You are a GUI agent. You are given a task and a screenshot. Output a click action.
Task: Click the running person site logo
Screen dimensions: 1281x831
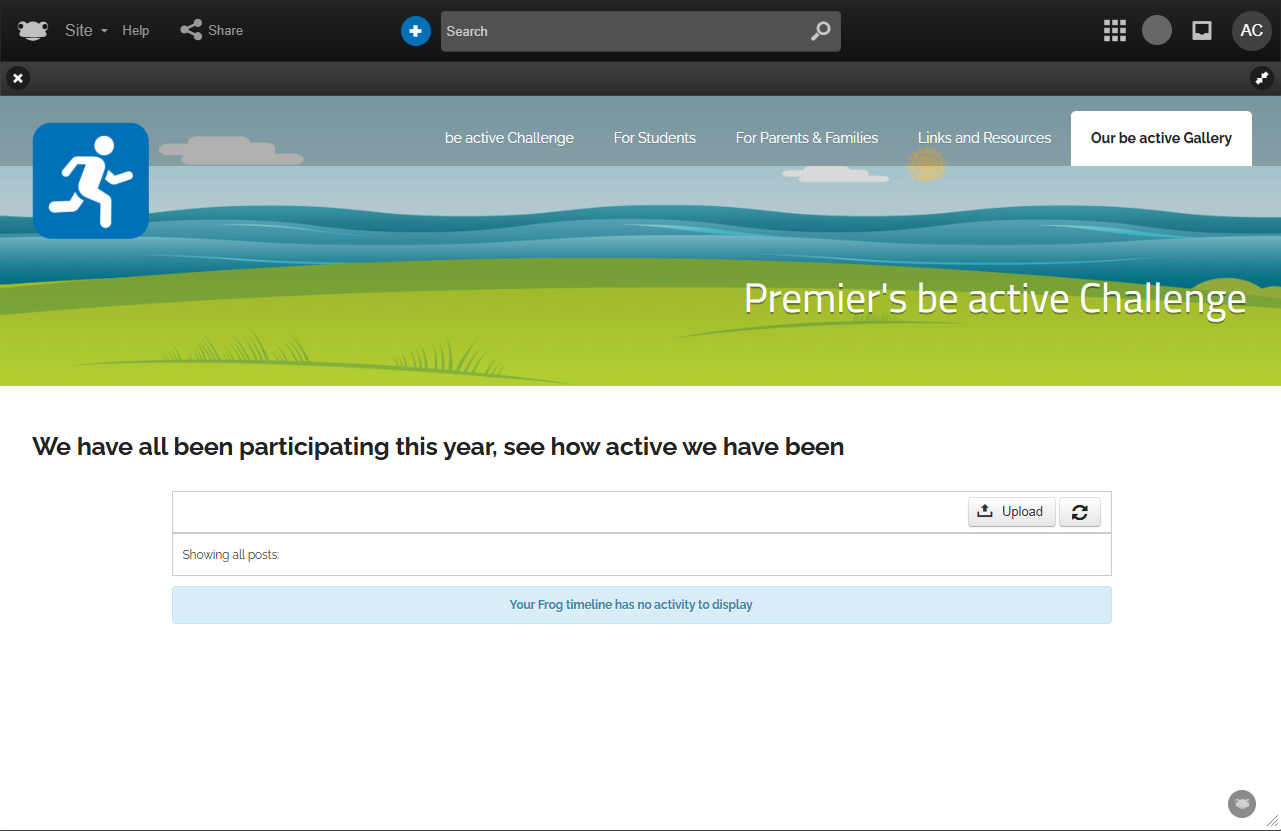(x=91, y=181)
